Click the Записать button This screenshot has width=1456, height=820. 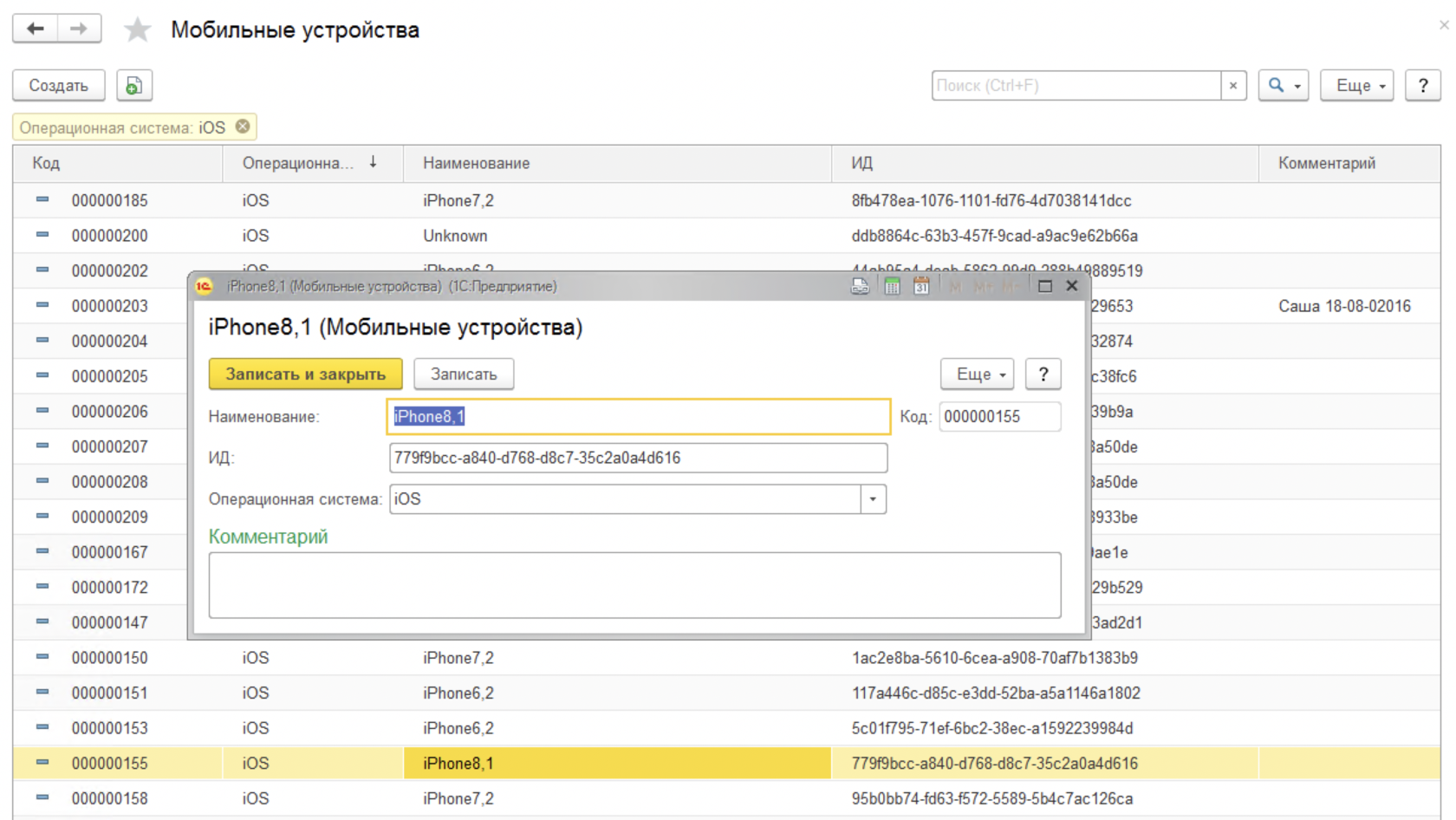point(464,374)
